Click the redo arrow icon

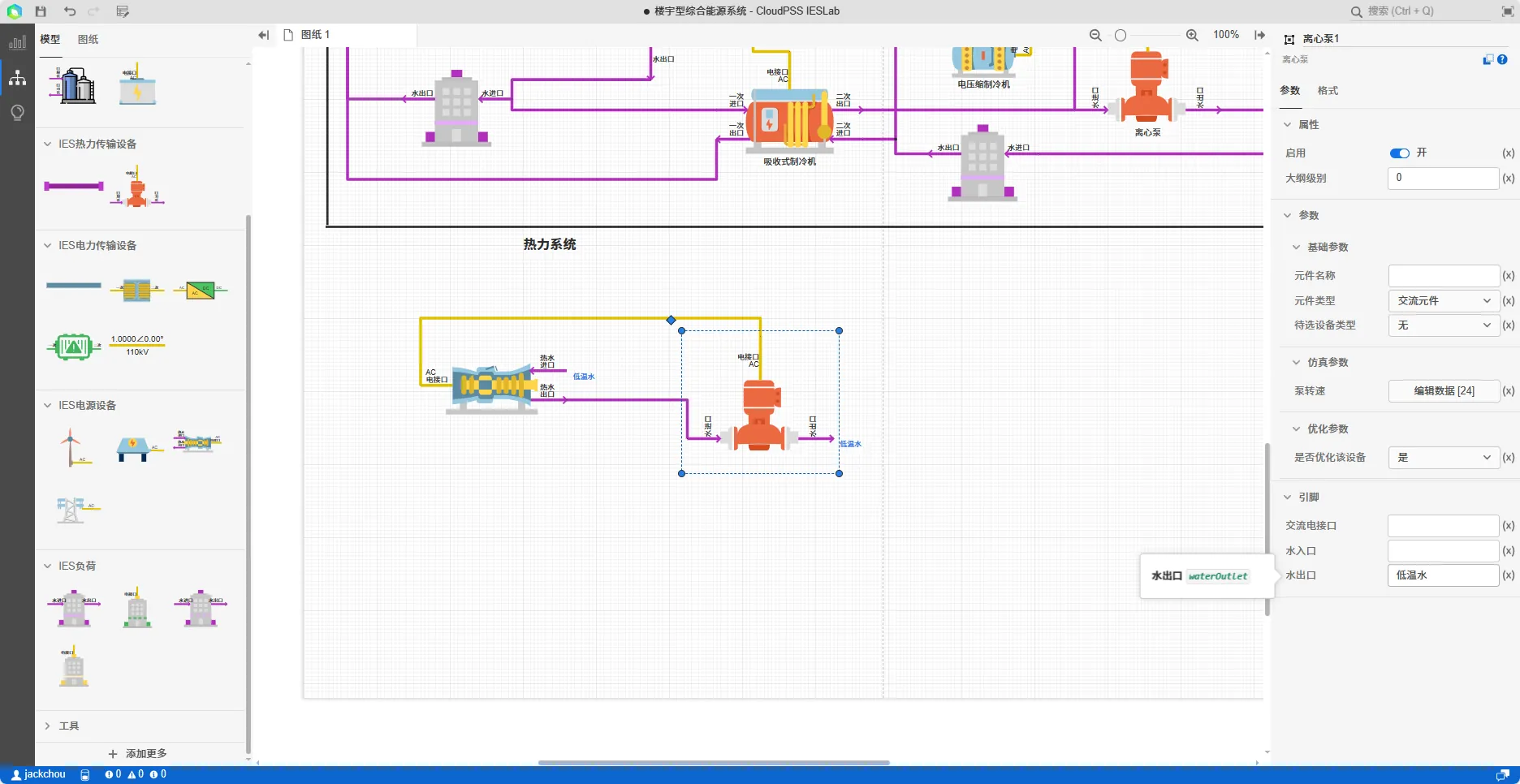click(x=93, y=11)
